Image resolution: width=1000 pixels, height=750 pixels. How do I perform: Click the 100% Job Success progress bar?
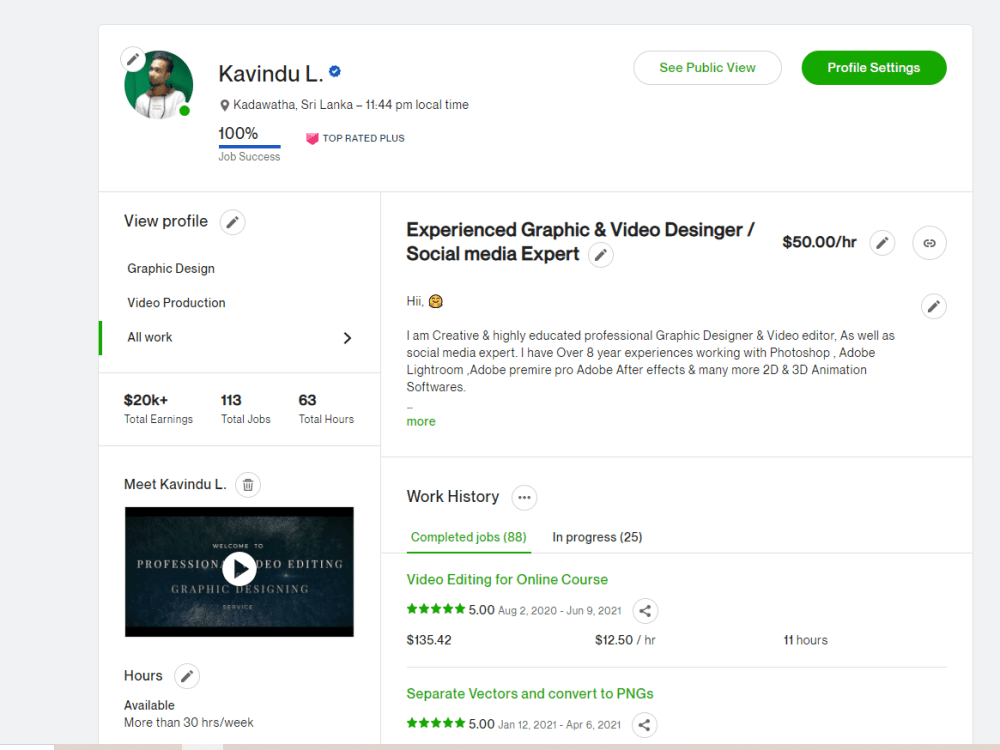249,146
